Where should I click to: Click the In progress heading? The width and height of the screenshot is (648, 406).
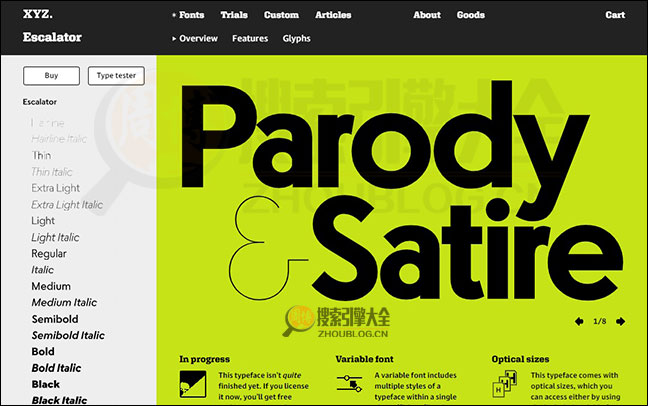[x=205, y=359]
